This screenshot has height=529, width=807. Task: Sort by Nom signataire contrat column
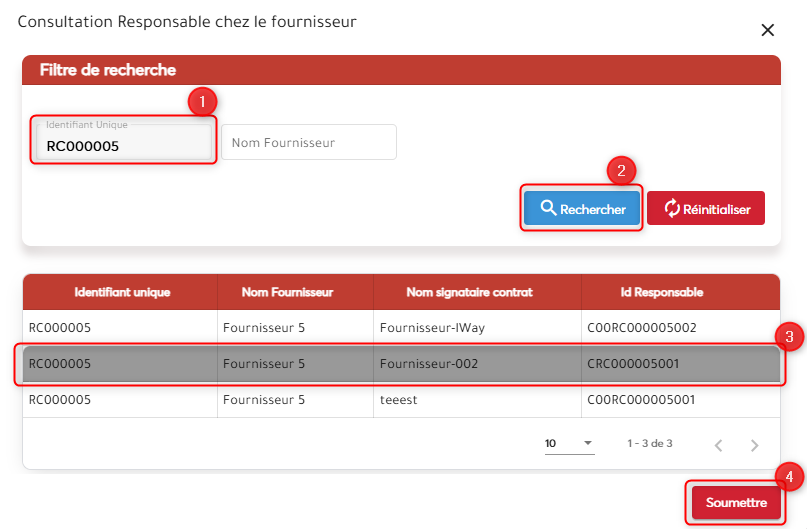(x=470, y=292)
